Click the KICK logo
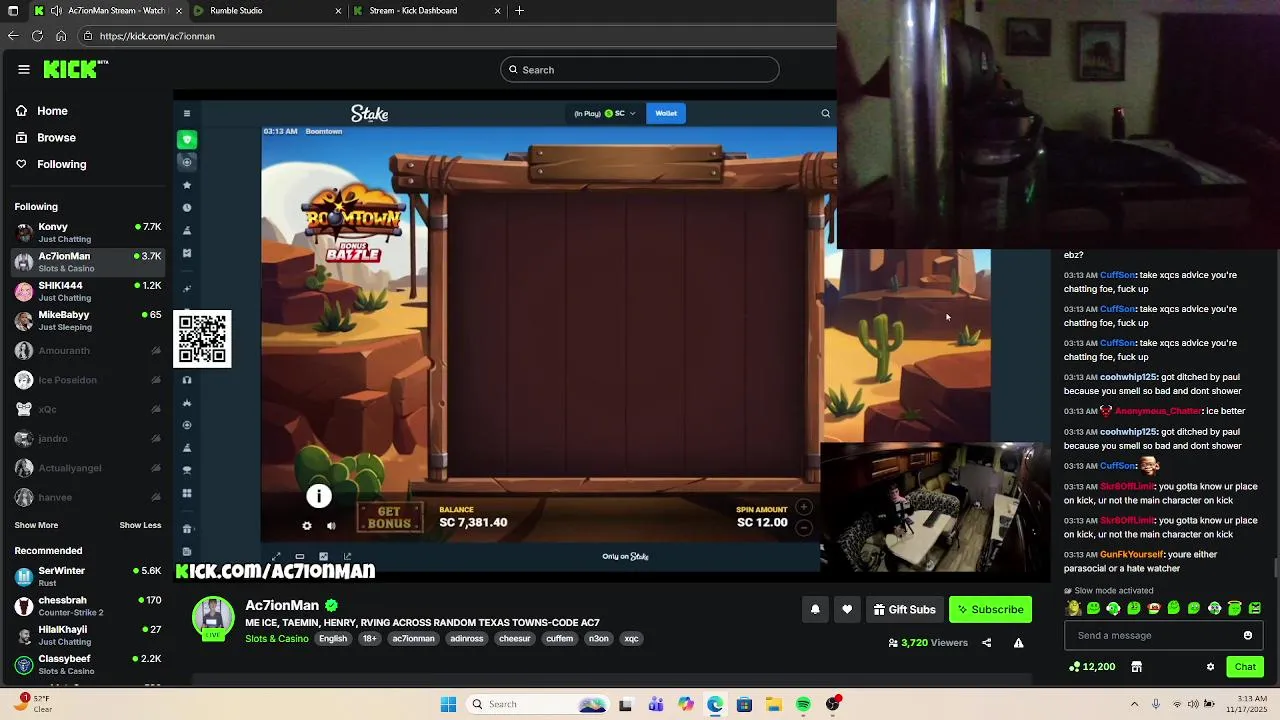This screenshot has height=720, width=1280. (75, 69)
